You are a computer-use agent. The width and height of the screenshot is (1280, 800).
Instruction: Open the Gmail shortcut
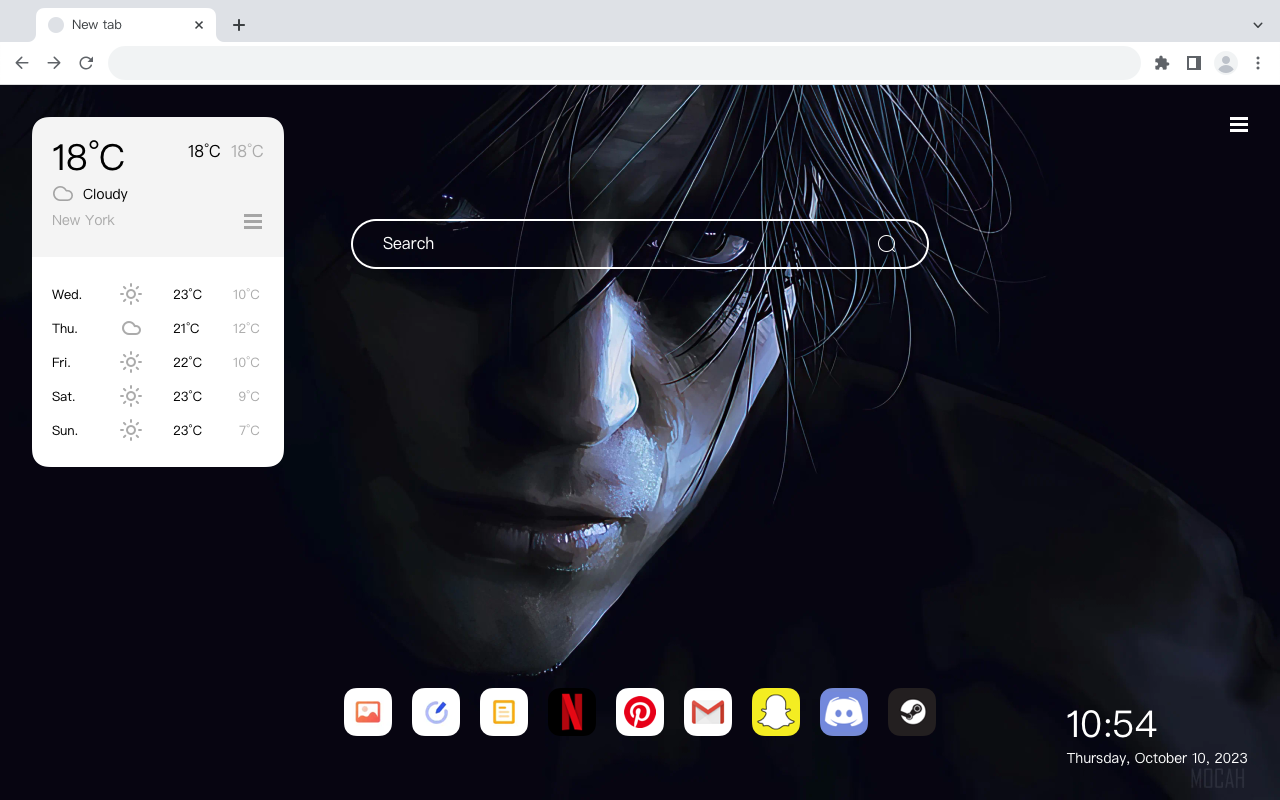coord(708,712)
